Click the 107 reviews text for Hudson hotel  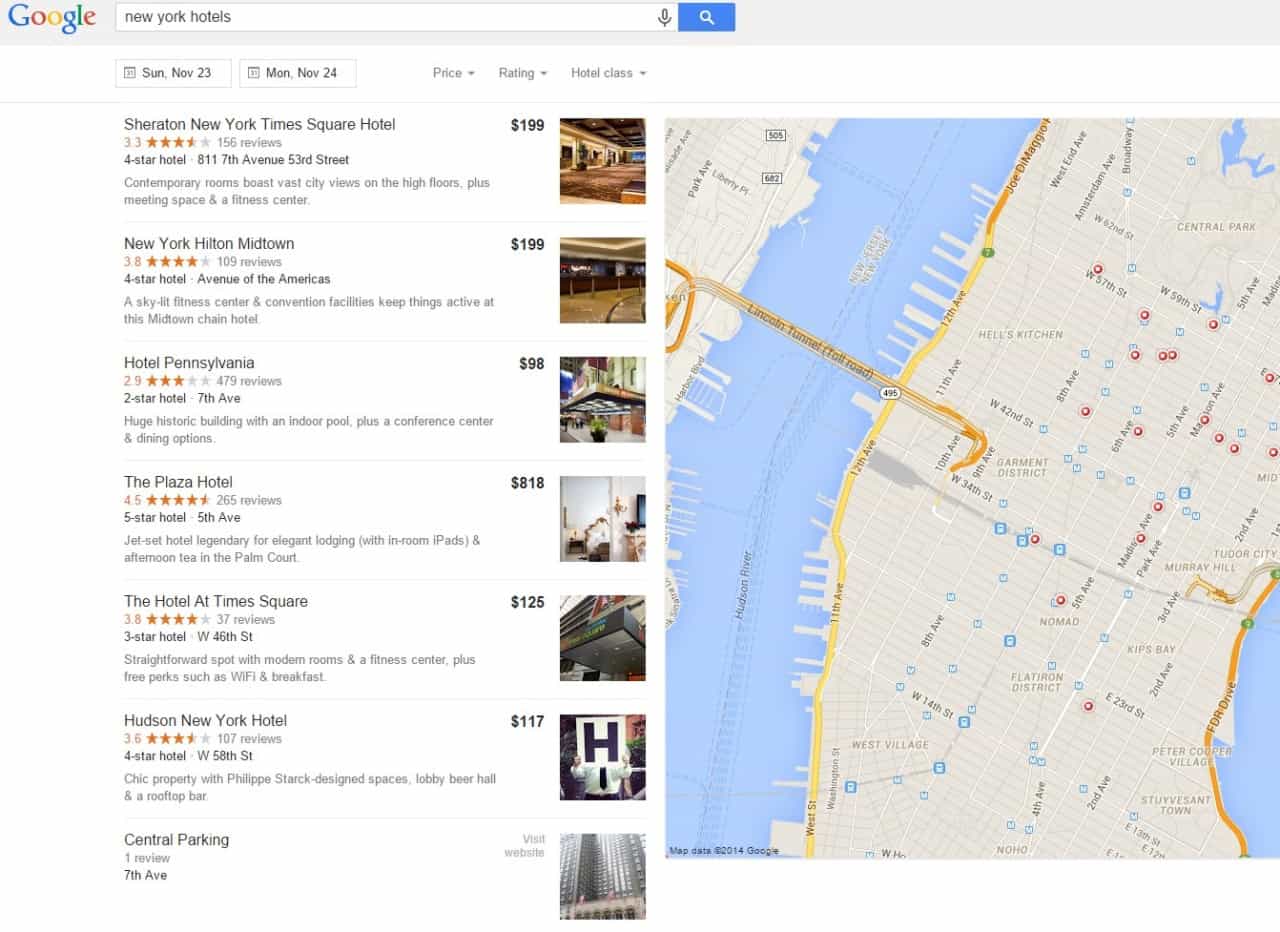tap(249, 738)
